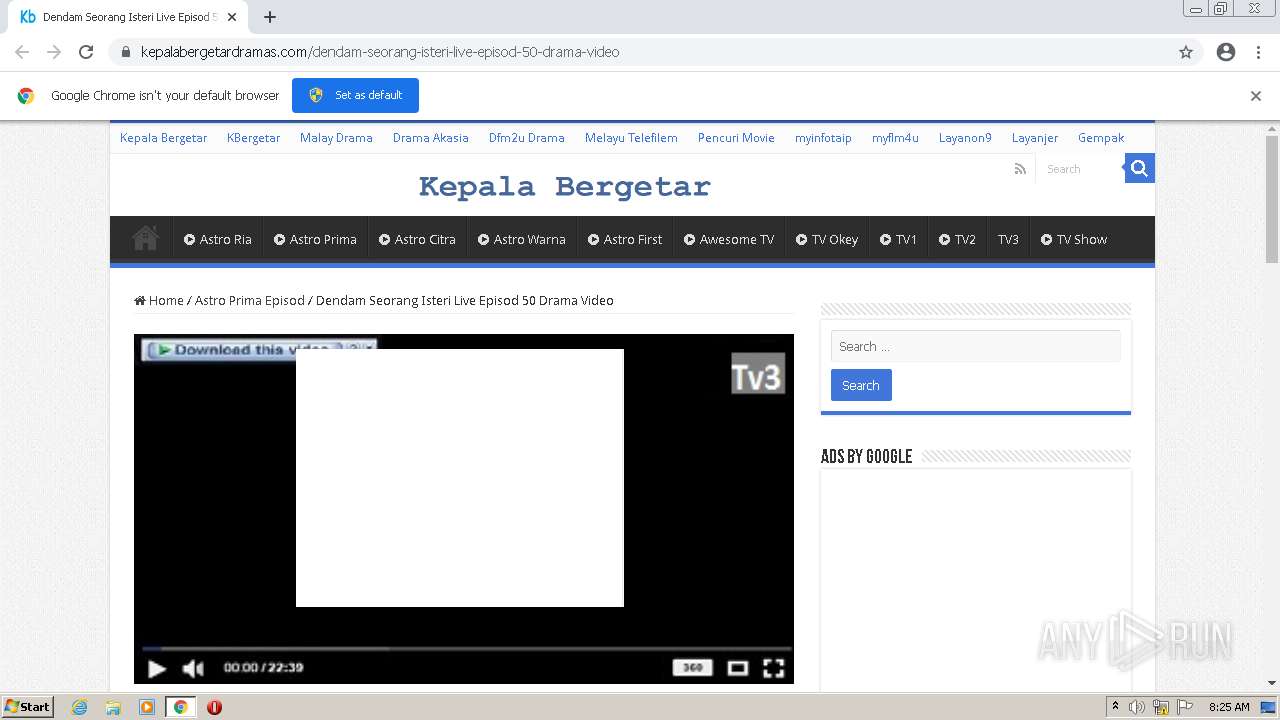The width and height of the screenshot is (1280, 720).
Task: Click the Astro Prima Episod breadcrumb
Action: pos(249,300)
